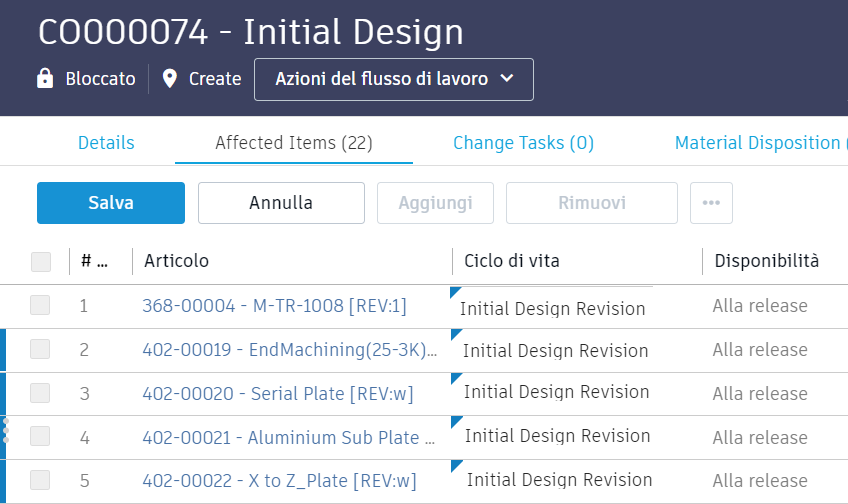Open lifecycle cell for 368-00004 row
This screenshot has height=504, width=848.
553,308
